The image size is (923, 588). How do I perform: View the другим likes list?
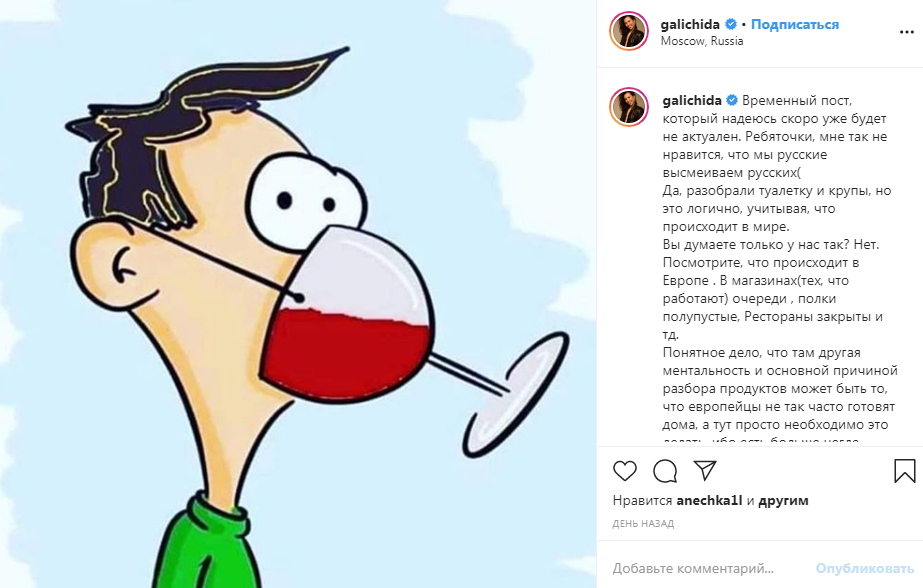783,501
